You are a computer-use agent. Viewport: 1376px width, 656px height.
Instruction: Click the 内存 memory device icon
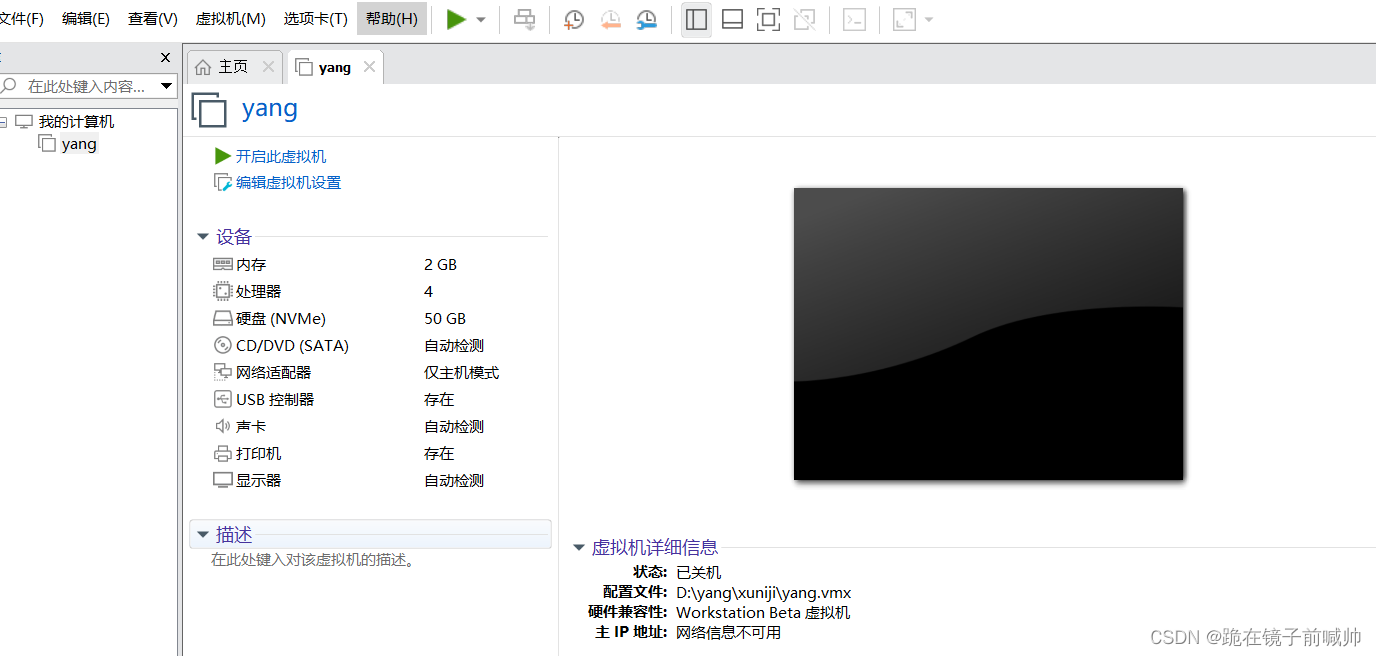point(223,264)
